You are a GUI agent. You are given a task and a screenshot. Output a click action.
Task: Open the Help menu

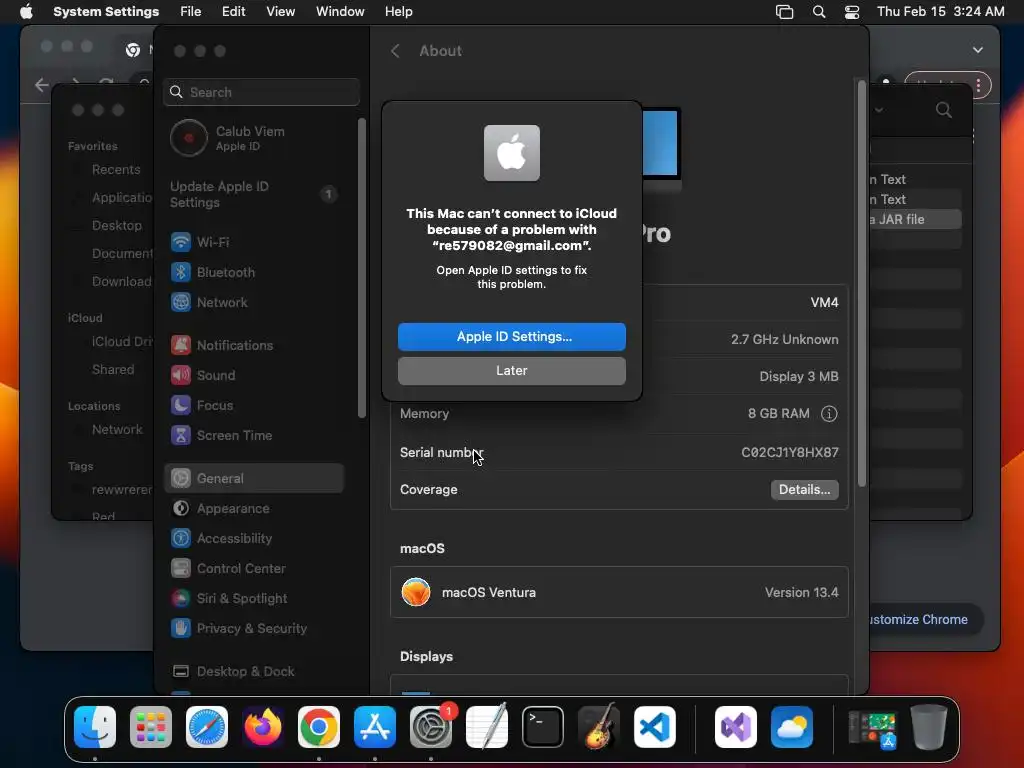(x=398, y=12)
